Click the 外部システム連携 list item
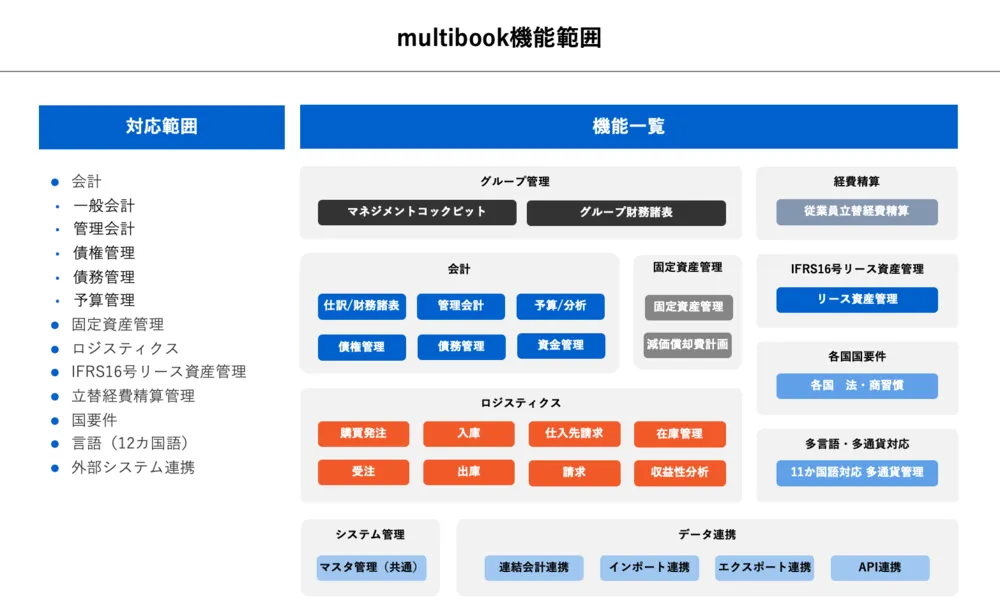 133,467
